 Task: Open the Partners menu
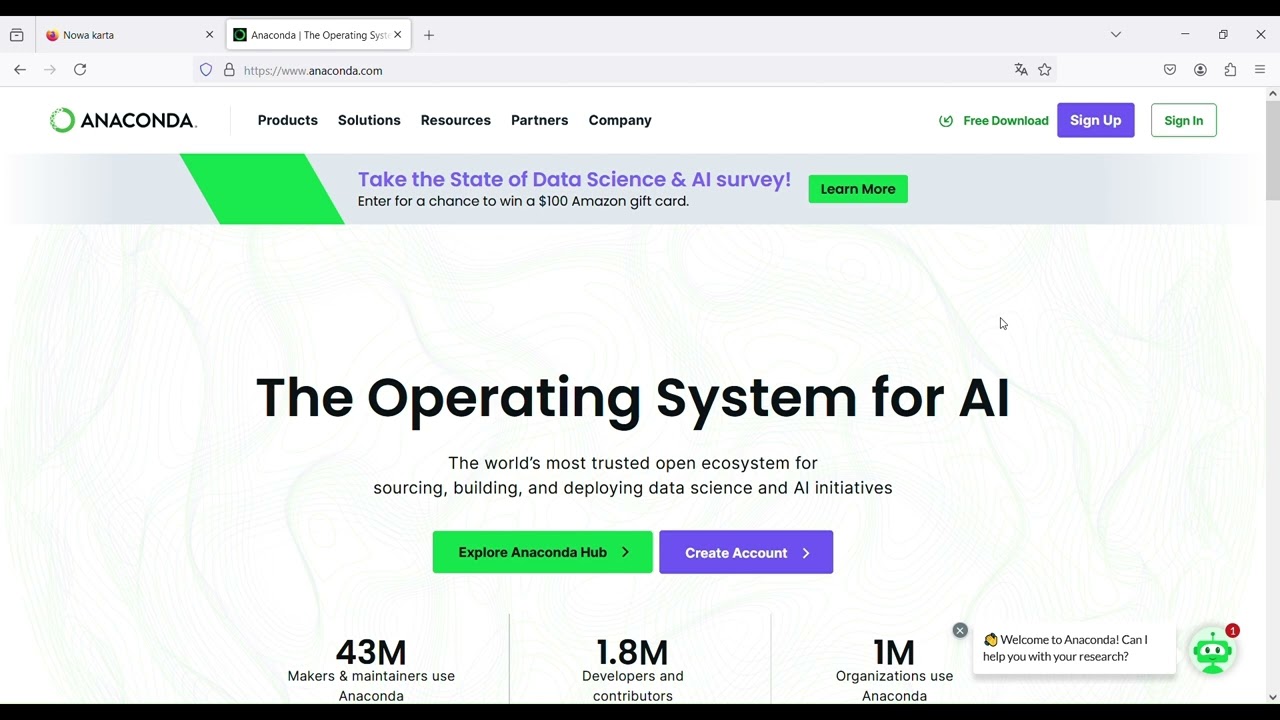540,120
